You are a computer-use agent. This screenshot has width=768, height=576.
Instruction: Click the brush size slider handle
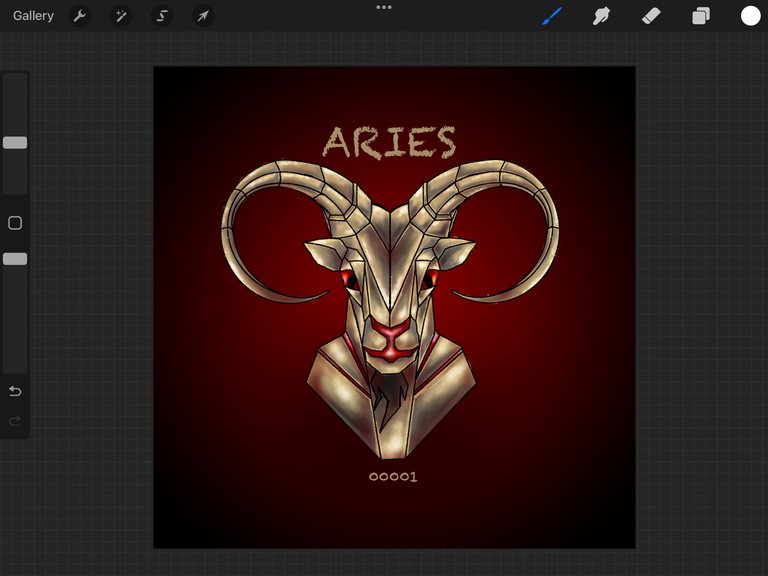click(15, 143)
